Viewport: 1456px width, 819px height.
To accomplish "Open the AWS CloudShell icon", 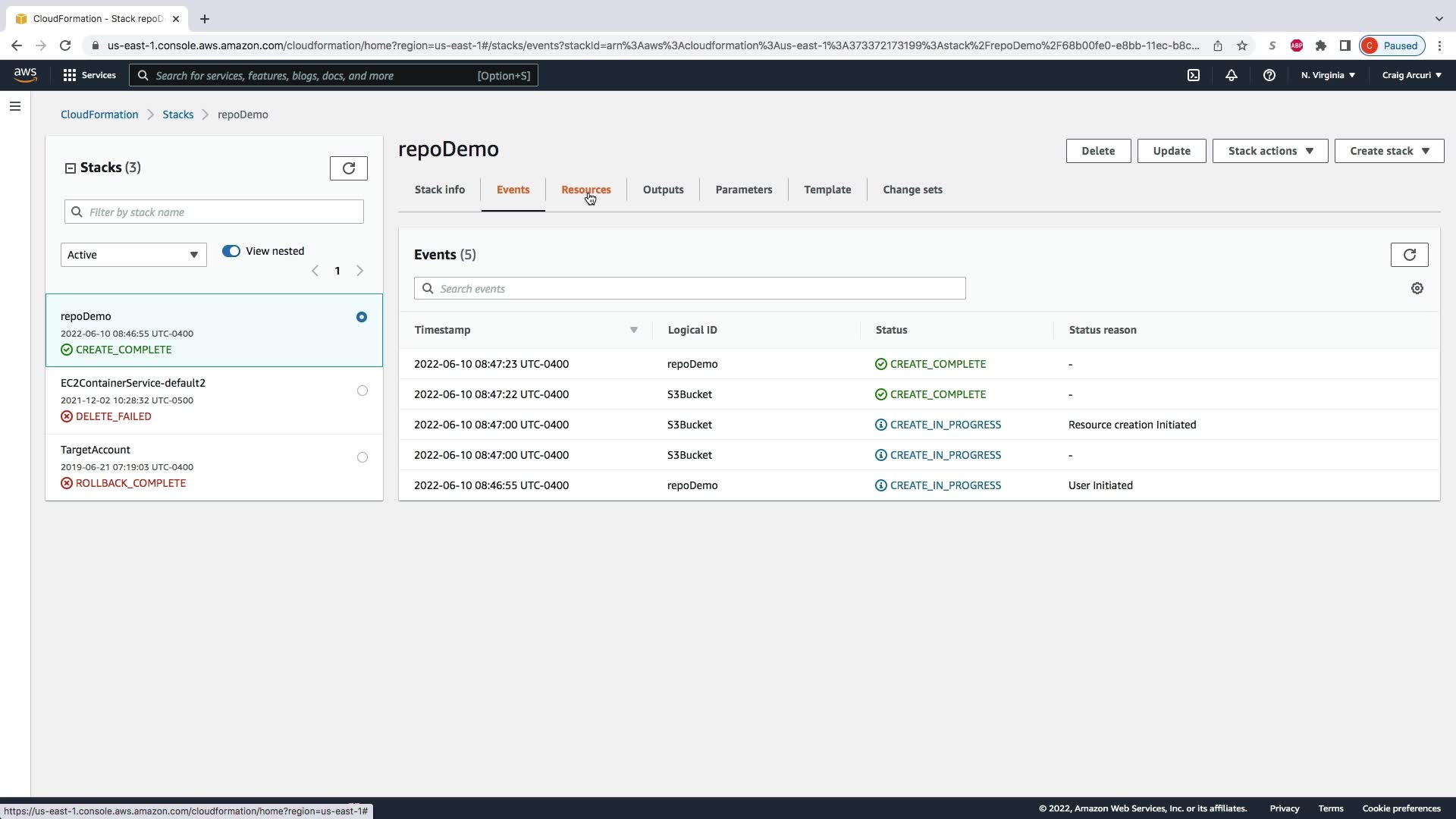I will point(1194,75).
